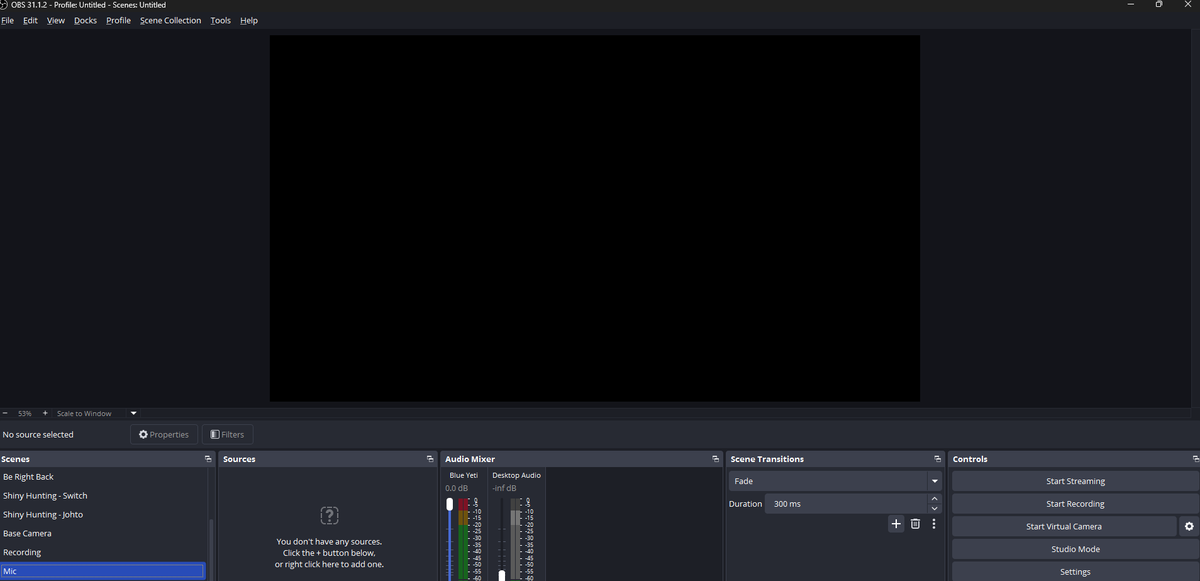1200x581 pixels.
Task: Select the Be Right Back scene
Action: [103, 477]
